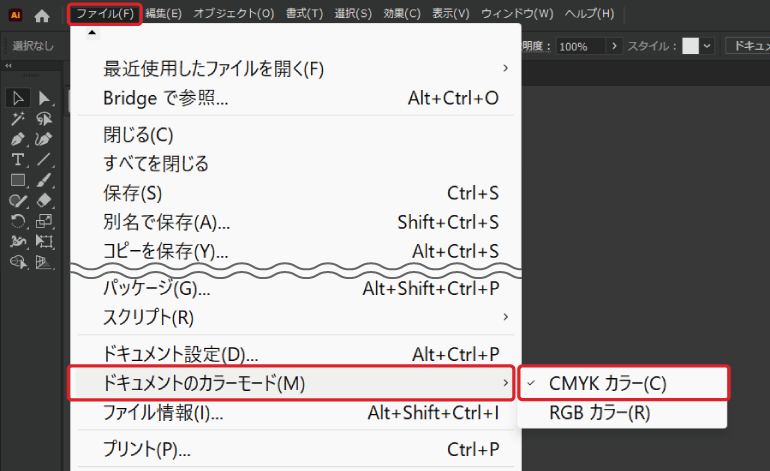The width and height of the screenshot is (770, 471).
Task: Click the 選択なし label
Action: tap(32, 46)
